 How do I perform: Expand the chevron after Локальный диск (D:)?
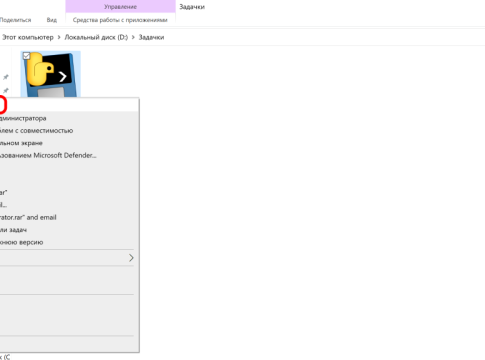(133, 37)
